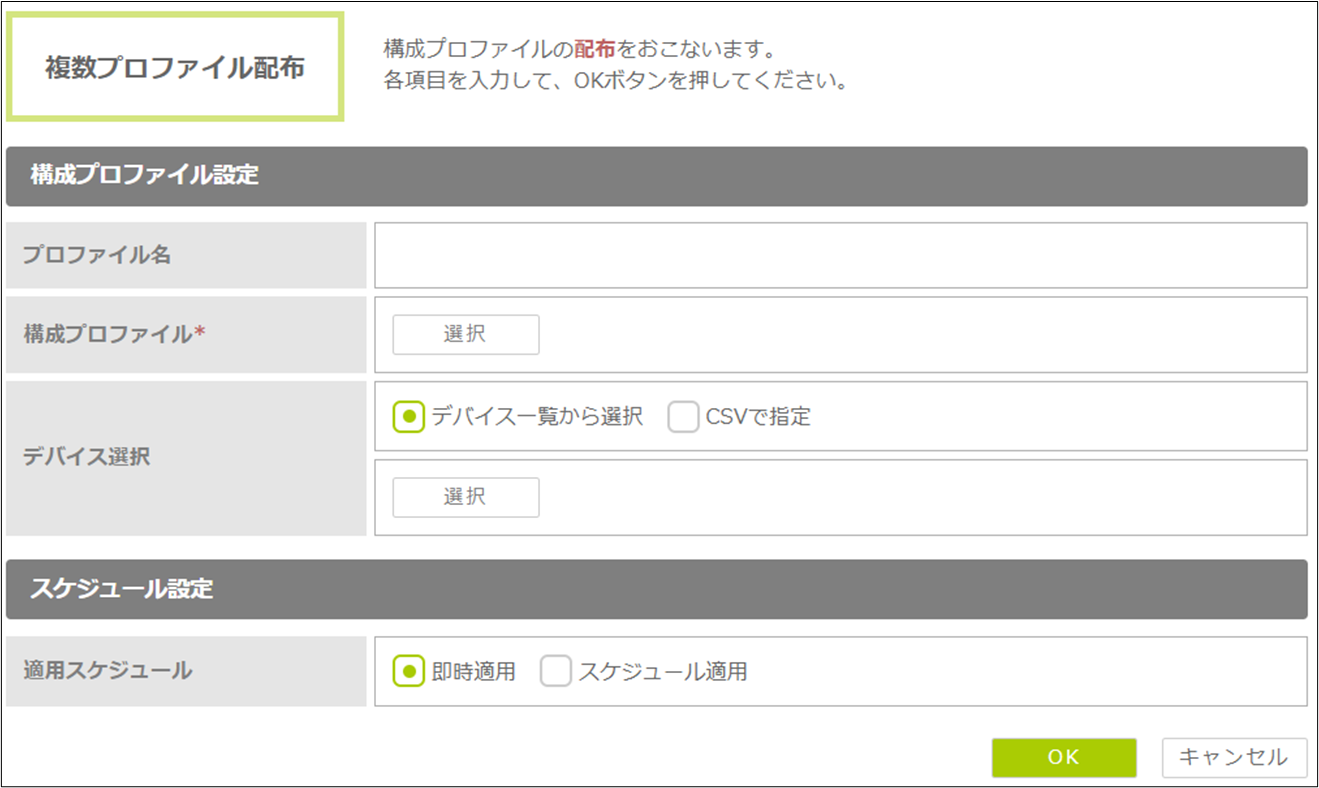Image resolution: width=1319 pixels, height=788 pixels.
Task: Click the 適用スケジュール row label
Action: 108,671
